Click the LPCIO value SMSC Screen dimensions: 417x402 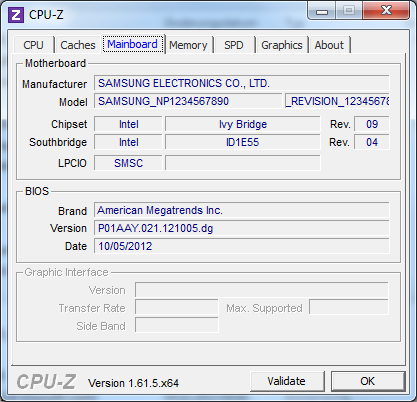[128, 163]
